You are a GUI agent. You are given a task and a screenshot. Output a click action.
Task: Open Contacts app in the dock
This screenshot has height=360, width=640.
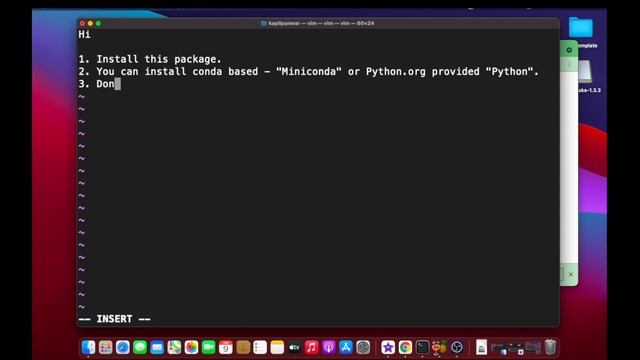click(243, 347)
